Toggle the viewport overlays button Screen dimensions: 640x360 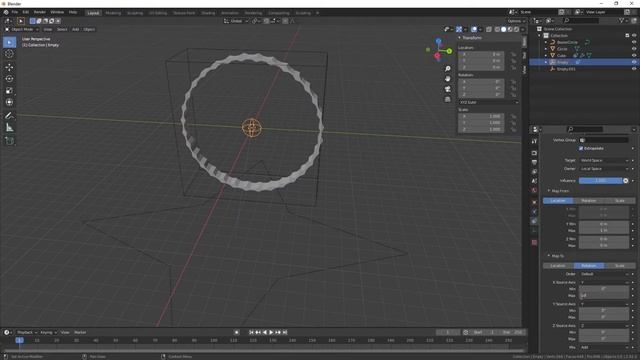[x=474, y=29]
